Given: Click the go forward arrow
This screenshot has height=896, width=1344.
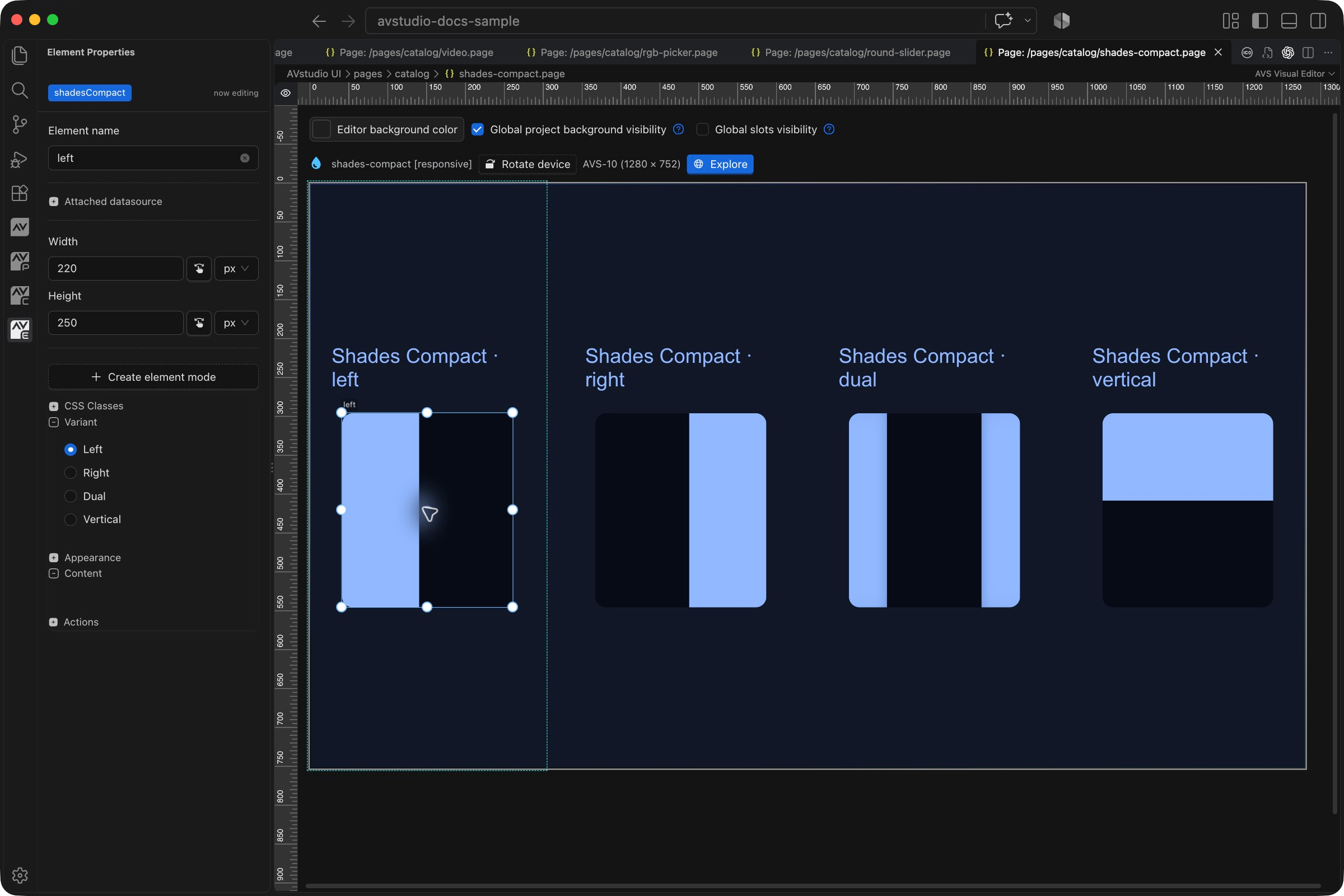Looking at the screenshot, I should (x=348, y=21).
